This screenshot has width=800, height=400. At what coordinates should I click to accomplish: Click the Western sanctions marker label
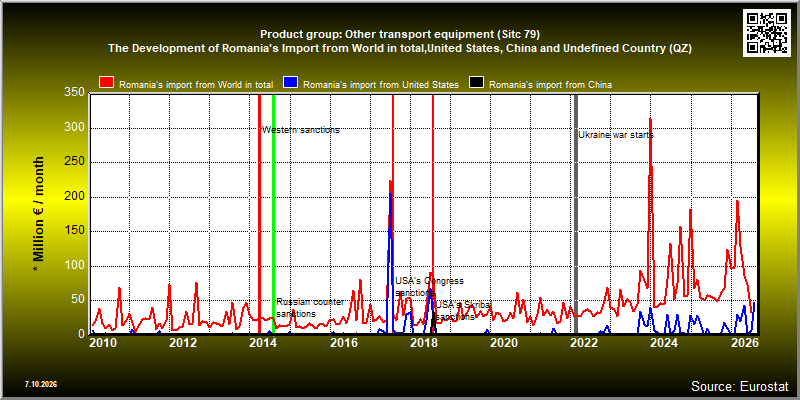pos(301,130)
